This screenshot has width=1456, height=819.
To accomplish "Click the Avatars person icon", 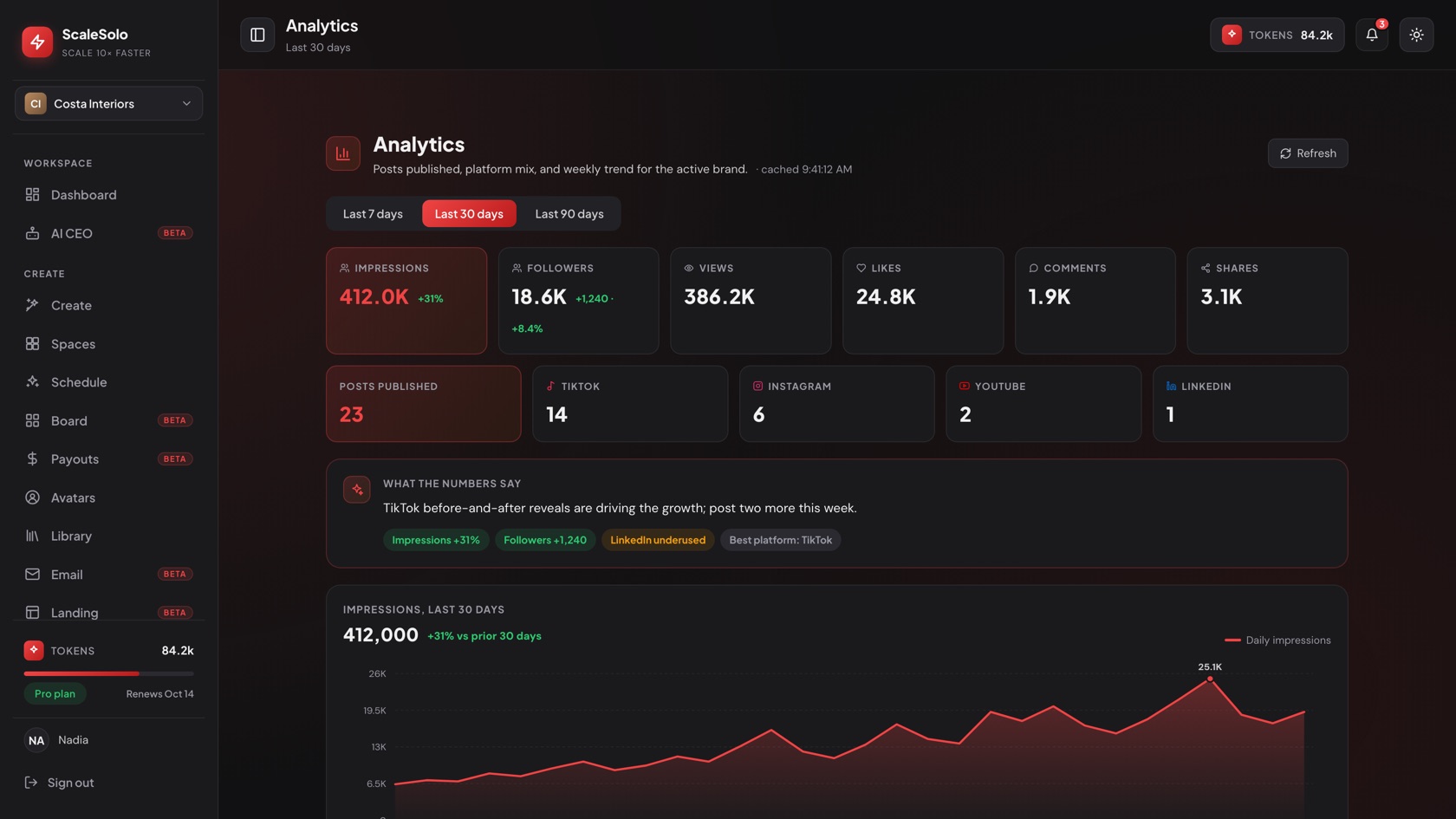I will (32, 497).
